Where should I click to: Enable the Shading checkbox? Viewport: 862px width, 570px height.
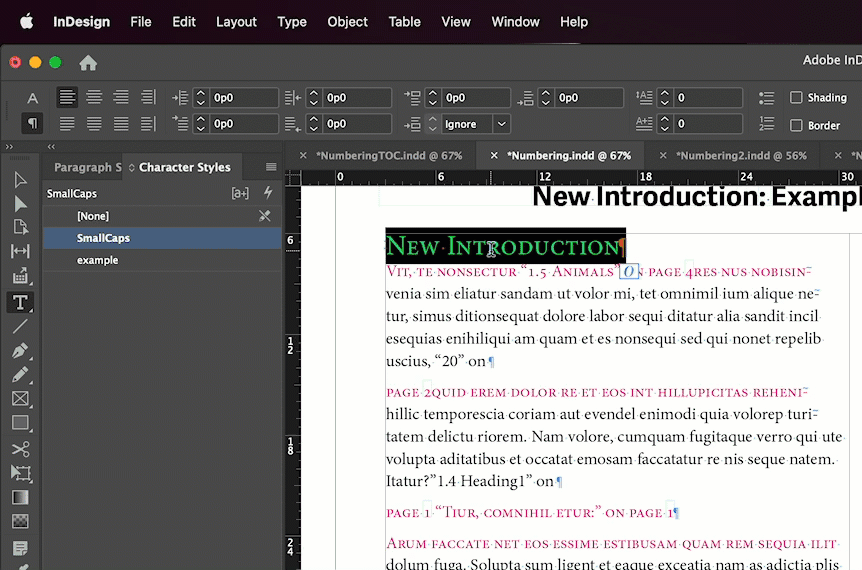796,98
